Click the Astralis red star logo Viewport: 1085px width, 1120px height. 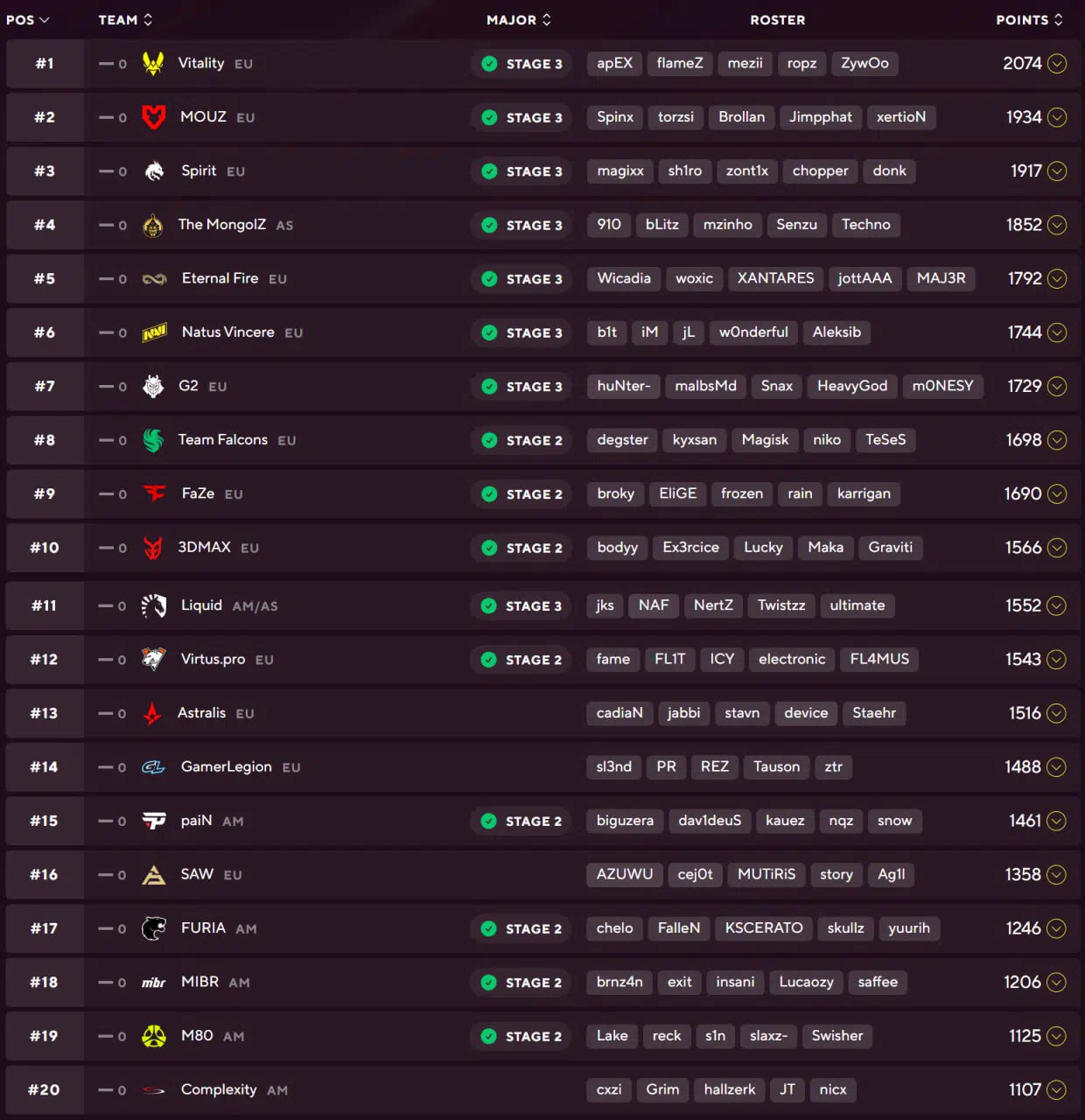152,713
